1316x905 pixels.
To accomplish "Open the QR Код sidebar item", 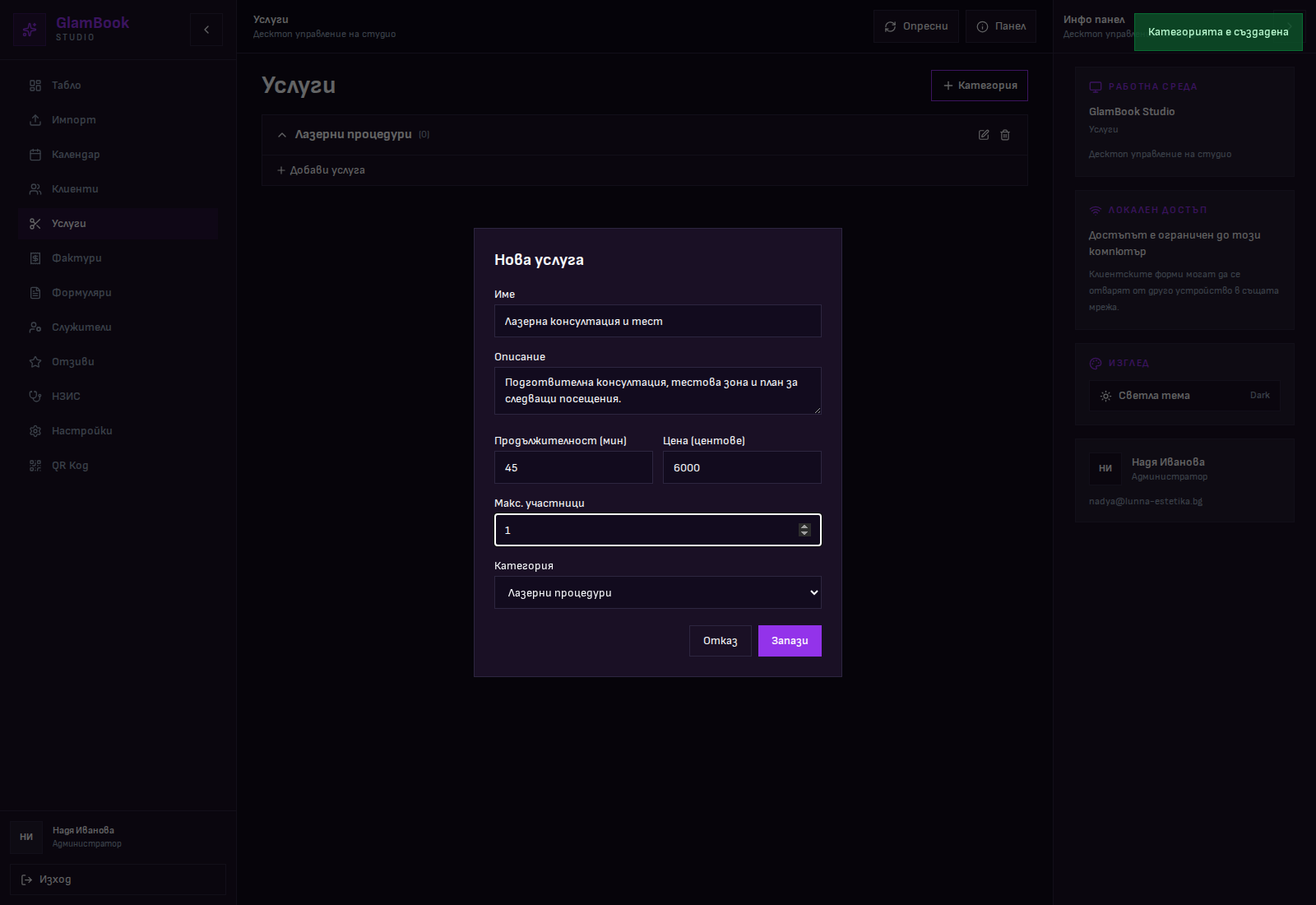I will click(70, 466).
